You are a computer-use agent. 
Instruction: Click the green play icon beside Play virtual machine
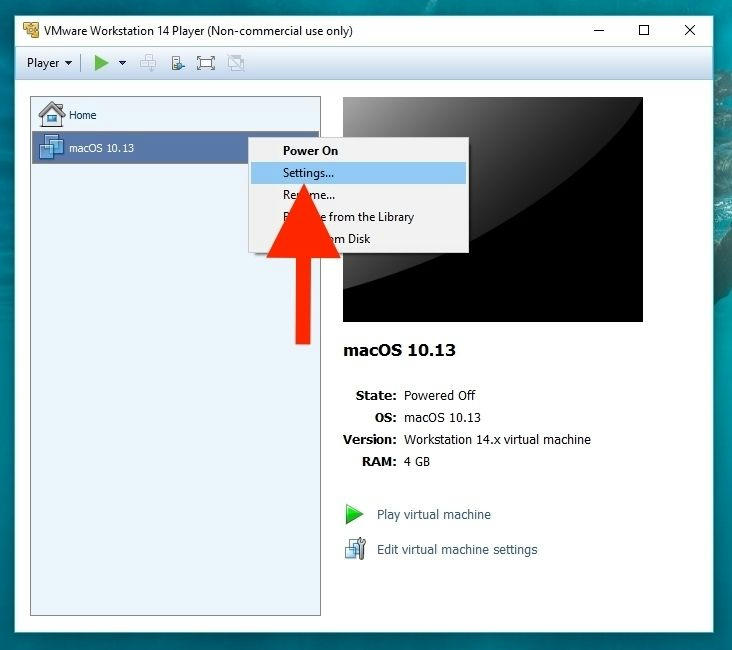[x=354, y=515]
